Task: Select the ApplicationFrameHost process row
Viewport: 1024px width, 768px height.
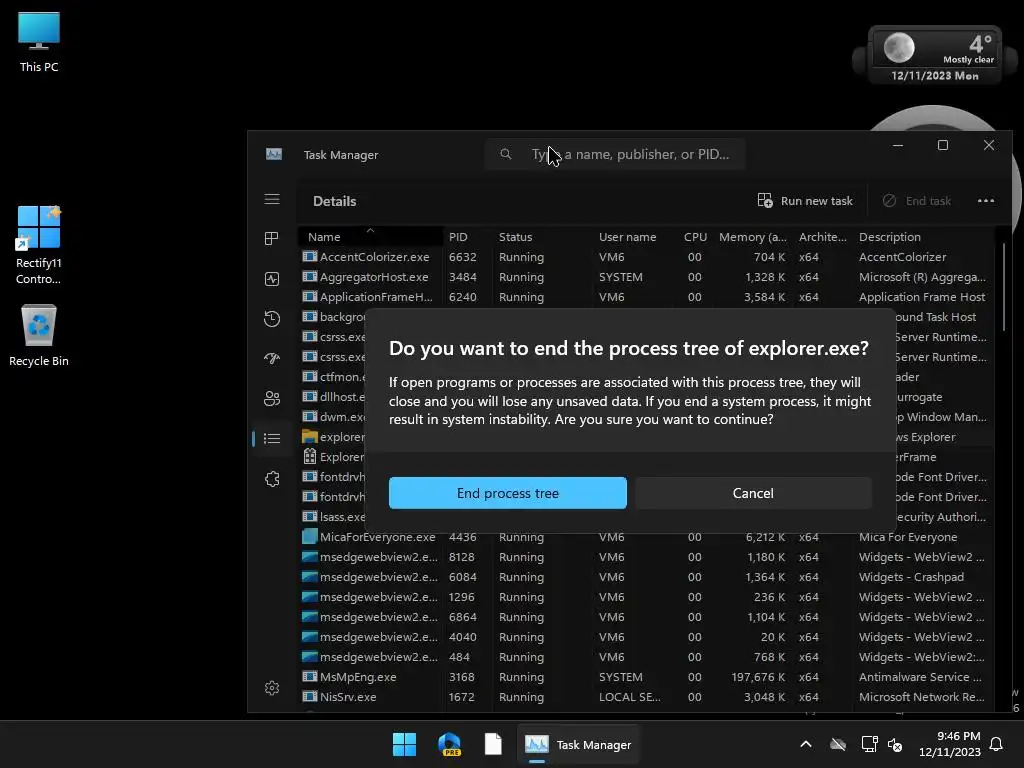Action: point(647,296)
